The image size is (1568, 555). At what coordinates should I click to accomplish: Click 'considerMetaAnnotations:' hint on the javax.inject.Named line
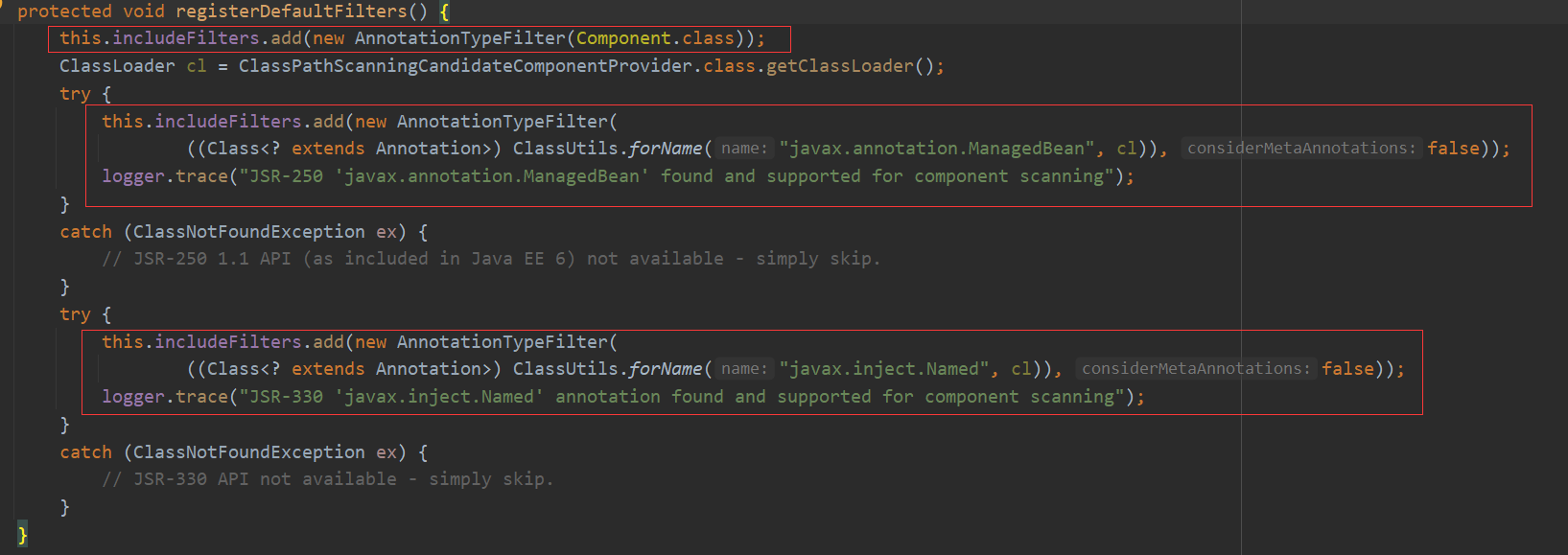click(x=1196, y=369)
